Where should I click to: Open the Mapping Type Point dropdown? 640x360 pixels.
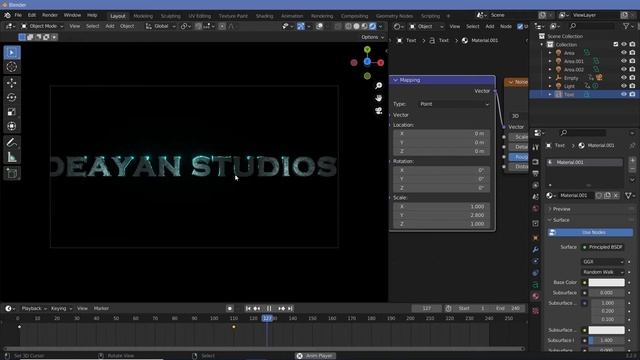coord(454,104)
